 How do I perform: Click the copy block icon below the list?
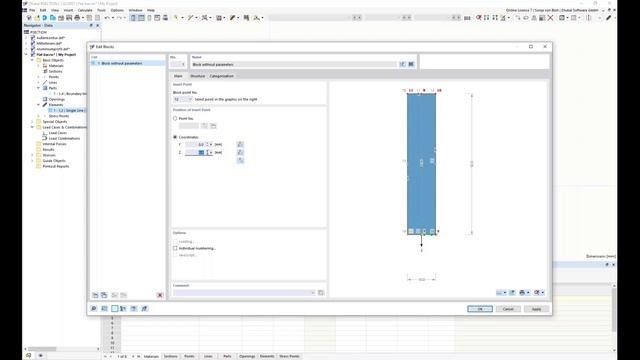click(x=104, y=295)
